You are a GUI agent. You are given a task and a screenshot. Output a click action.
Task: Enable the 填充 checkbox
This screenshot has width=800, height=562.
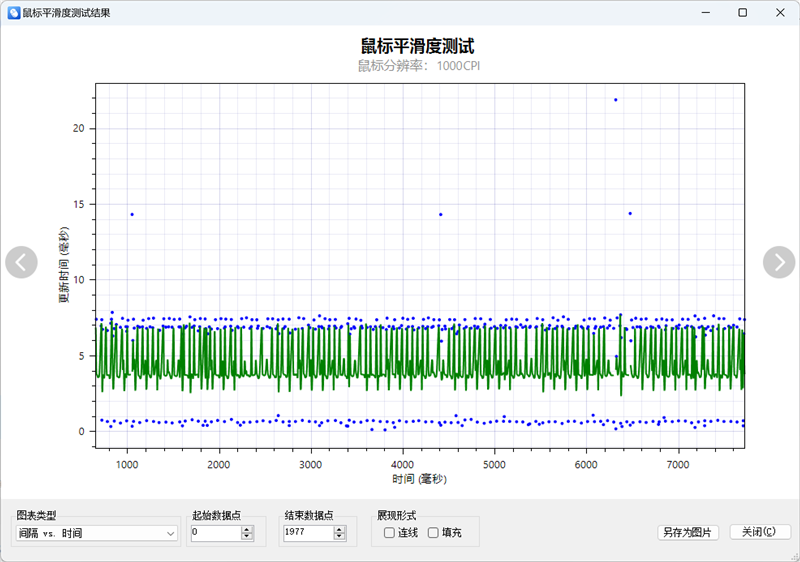(x=433, y=533)
